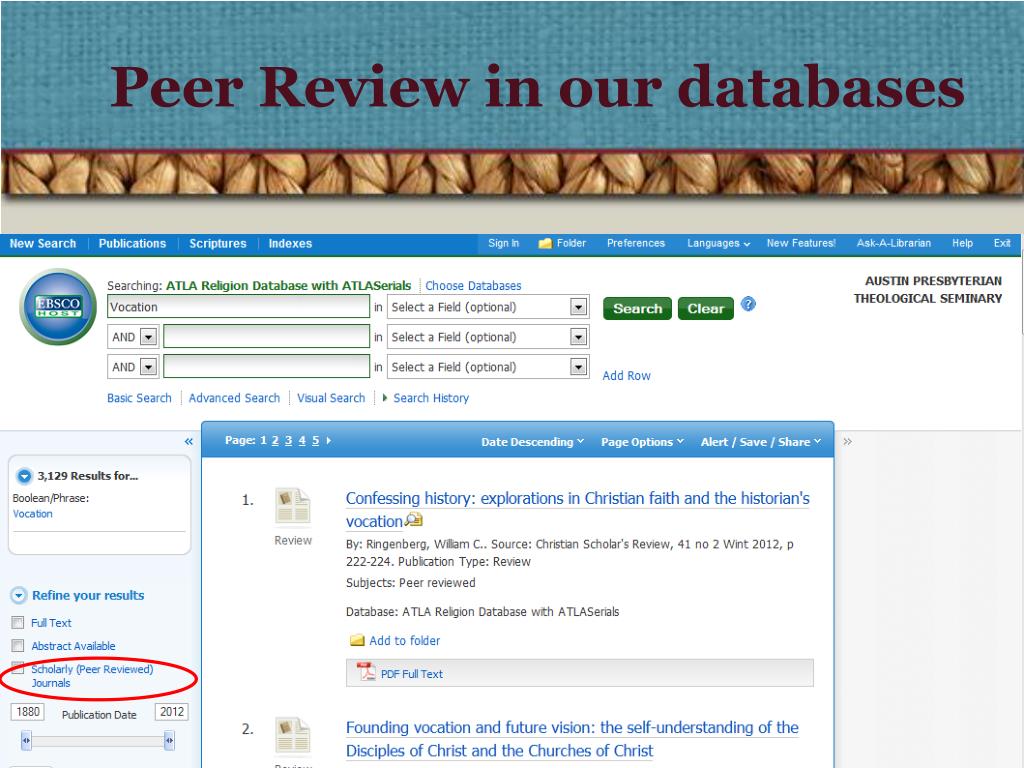This screenshot has height=768, width=1024.
Task: Click Exit in top bar
Action: tap(1002, 243)
